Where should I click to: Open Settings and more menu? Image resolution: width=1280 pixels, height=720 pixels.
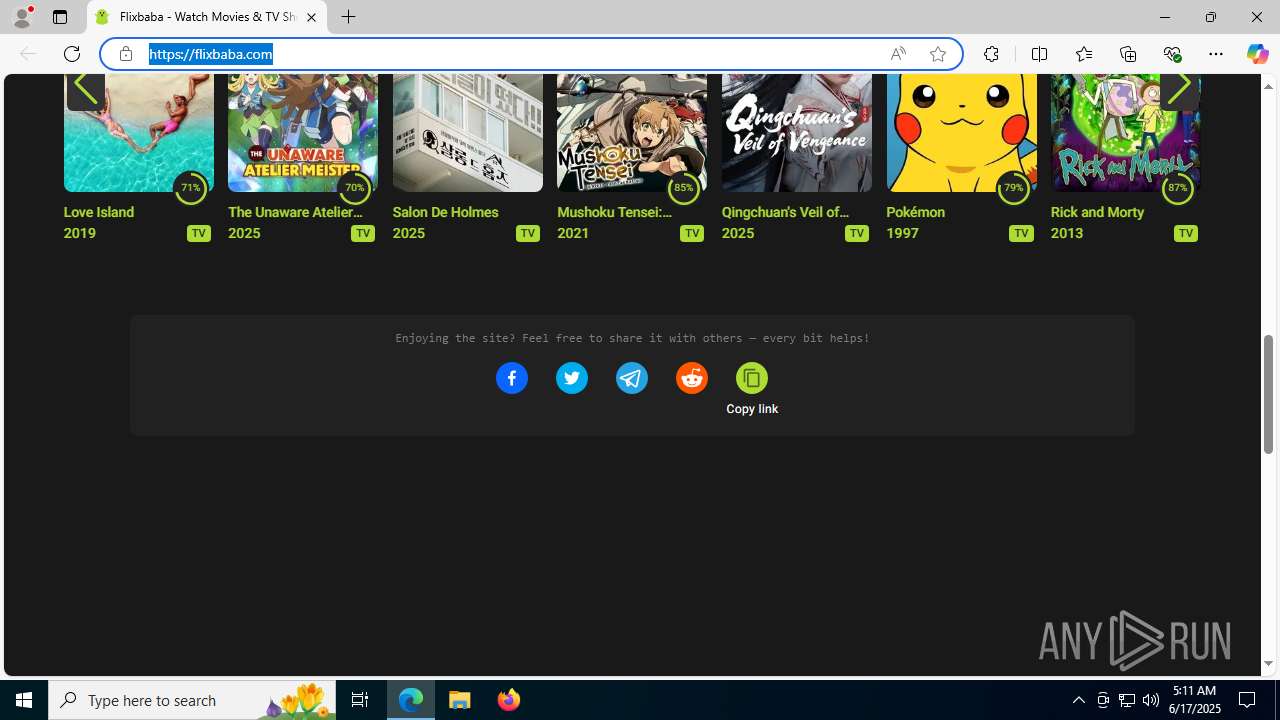1216,54
